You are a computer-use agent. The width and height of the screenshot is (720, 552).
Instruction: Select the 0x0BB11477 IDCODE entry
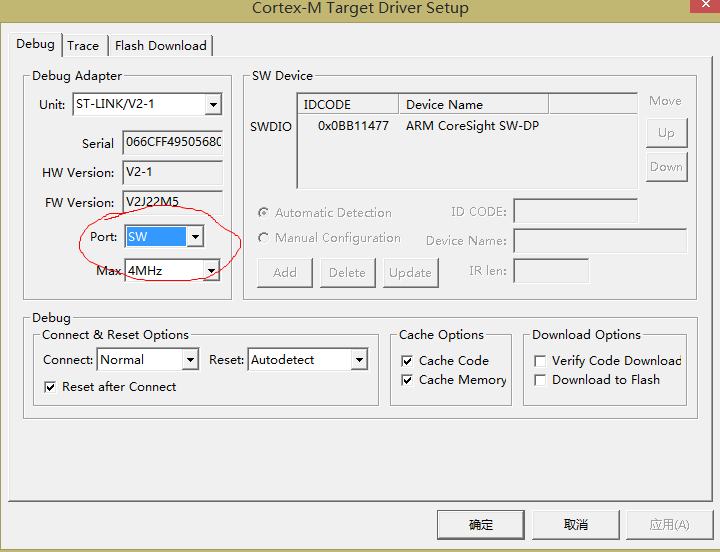[x=353, y=126]
